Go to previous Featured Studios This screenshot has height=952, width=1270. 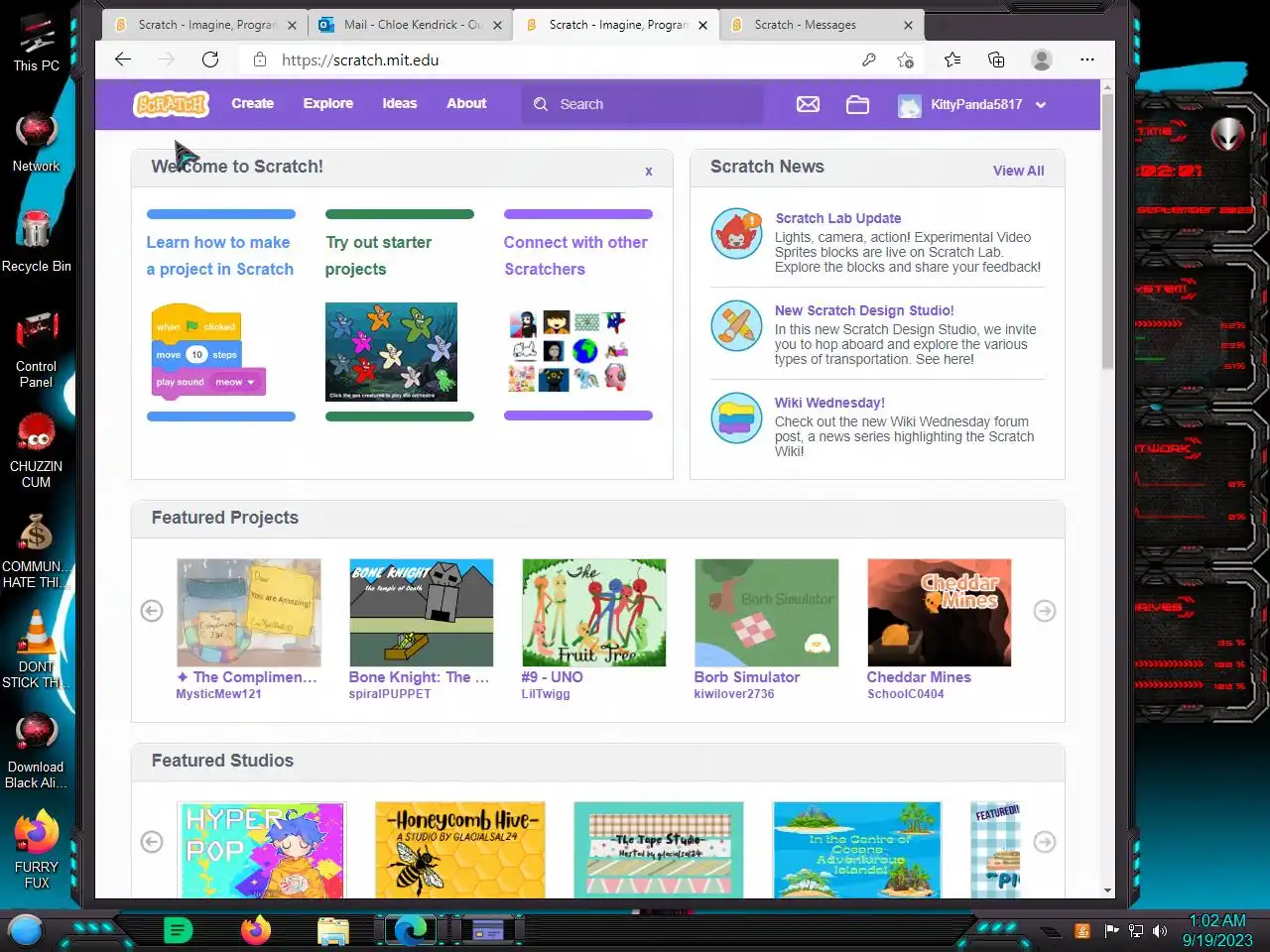[152, 842]
